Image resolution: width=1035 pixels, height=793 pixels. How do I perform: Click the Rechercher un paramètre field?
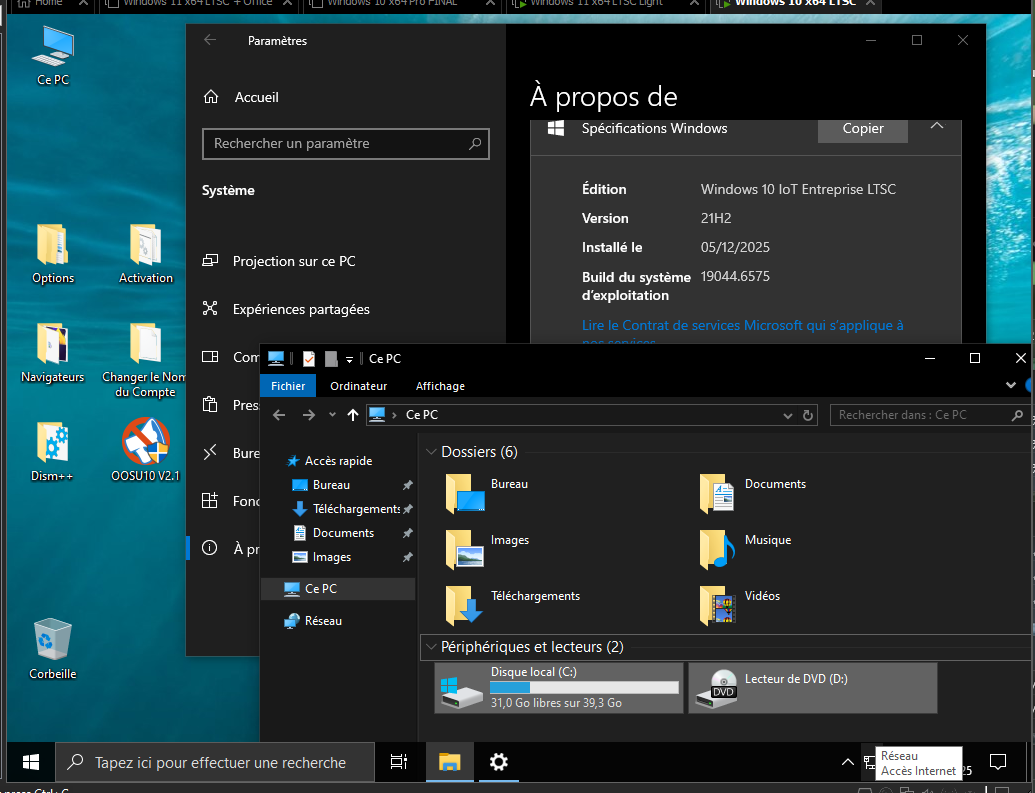pyautogui.click(x=345, y=144)
